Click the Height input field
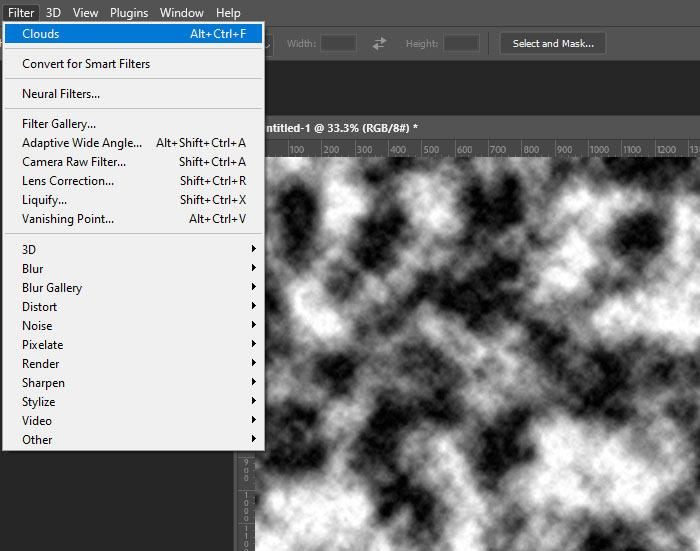 click(x=461, y=43)
